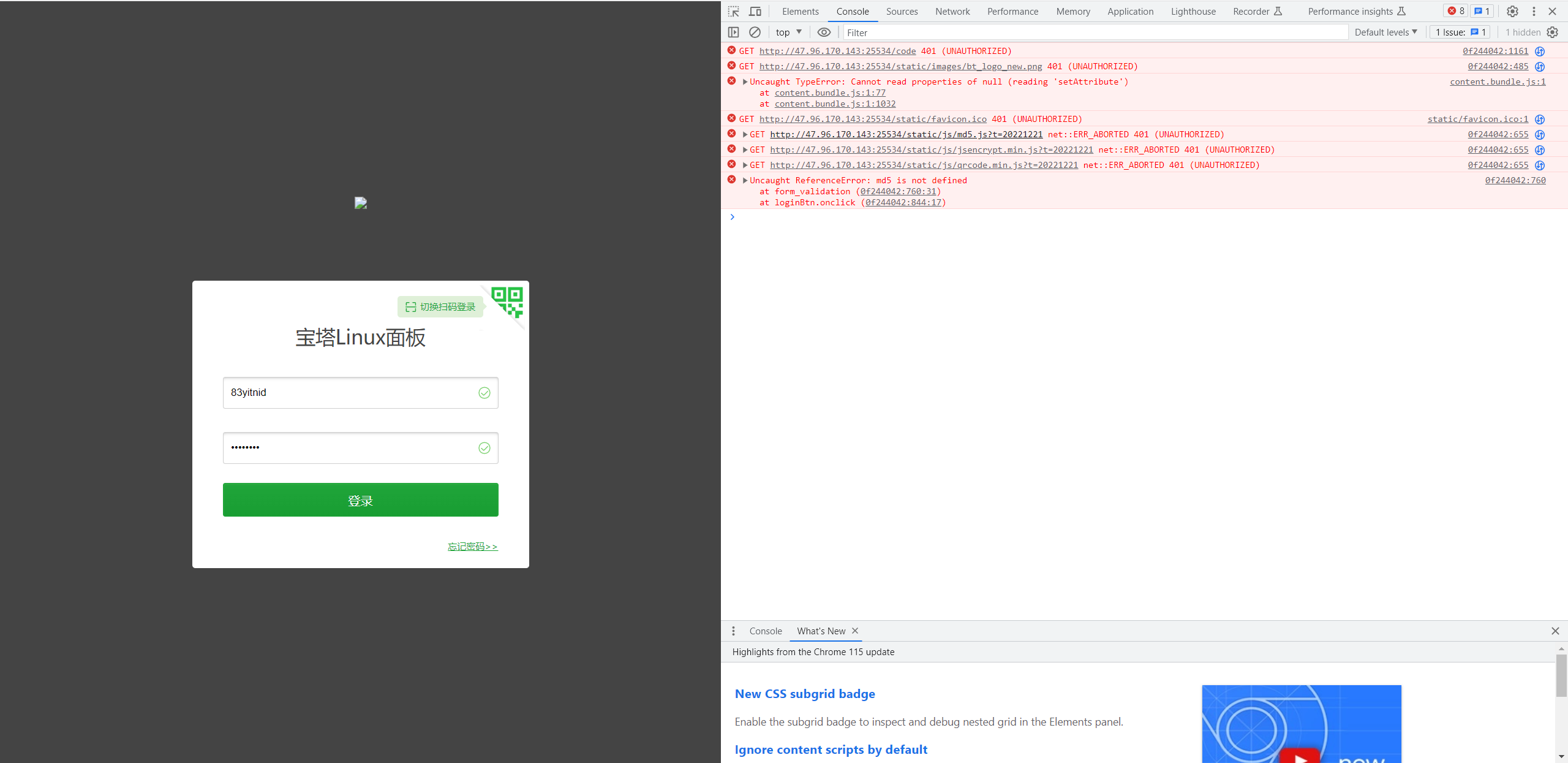The width and height of the screenshot is (1568, 763).
Task: Click network icon for qrcode.min.js row
Action: tap(1540, 165)
